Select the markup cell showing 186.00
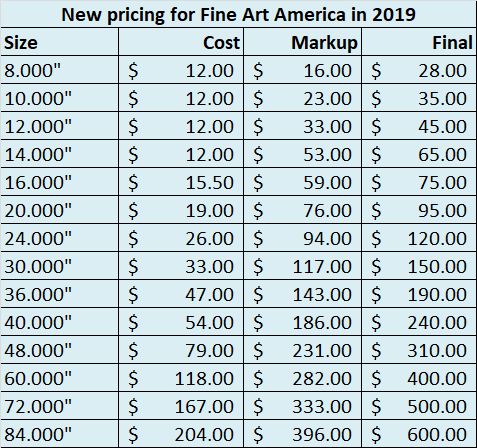The image size is (477, 448). click(x=303, y=322)
